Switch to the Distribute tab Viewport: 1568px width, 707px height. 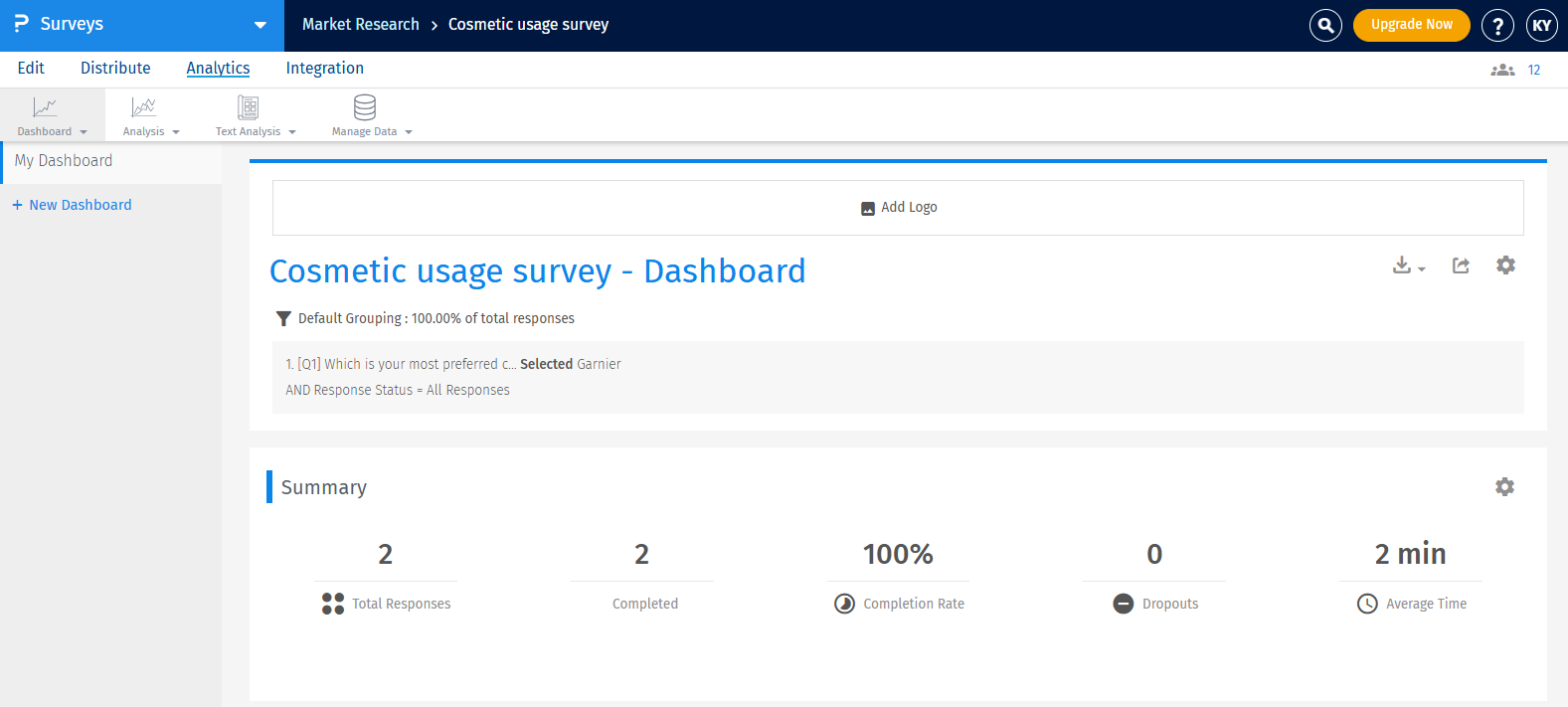[115, 68]
